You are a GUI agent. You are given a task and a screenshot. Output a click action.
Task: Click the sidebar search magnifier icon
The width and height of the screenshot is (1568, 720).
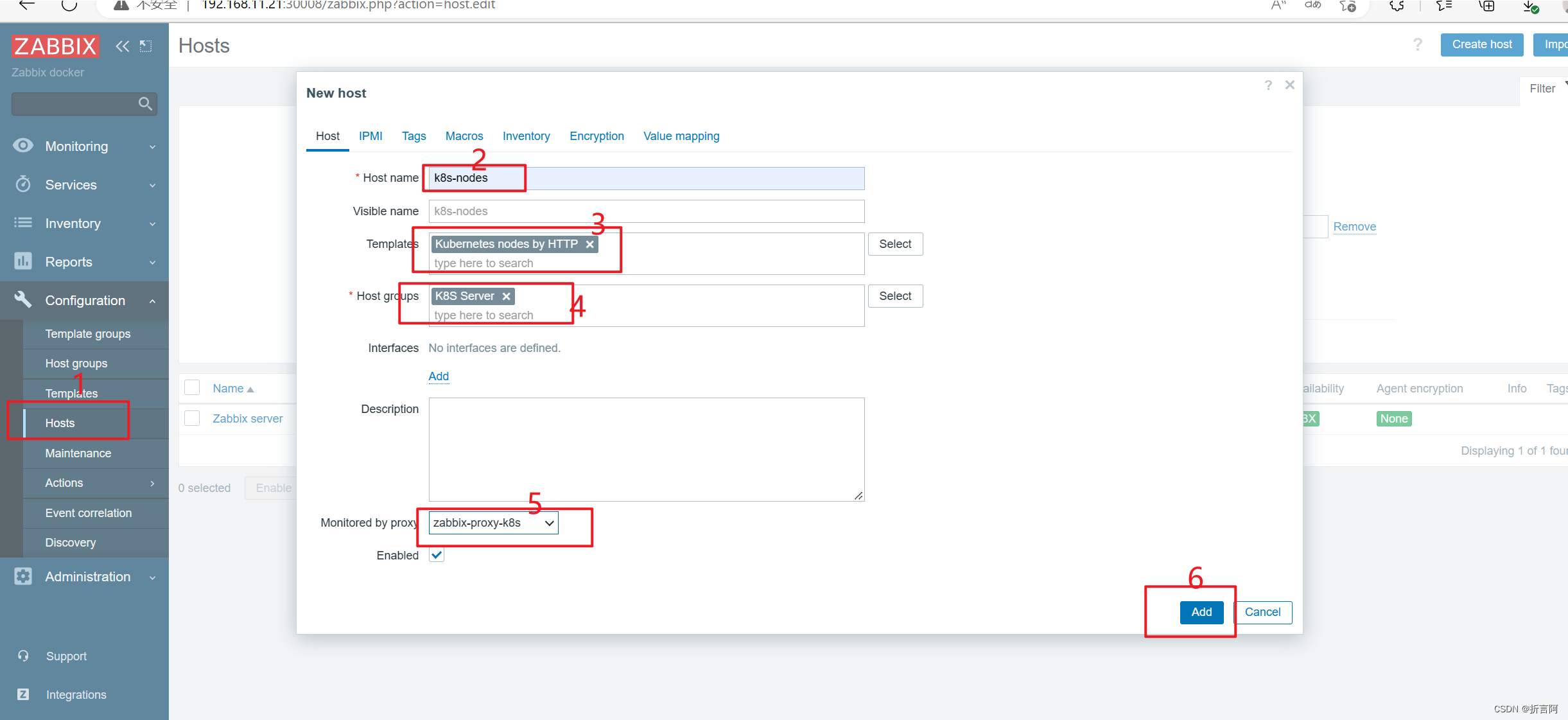click(145, 103)
